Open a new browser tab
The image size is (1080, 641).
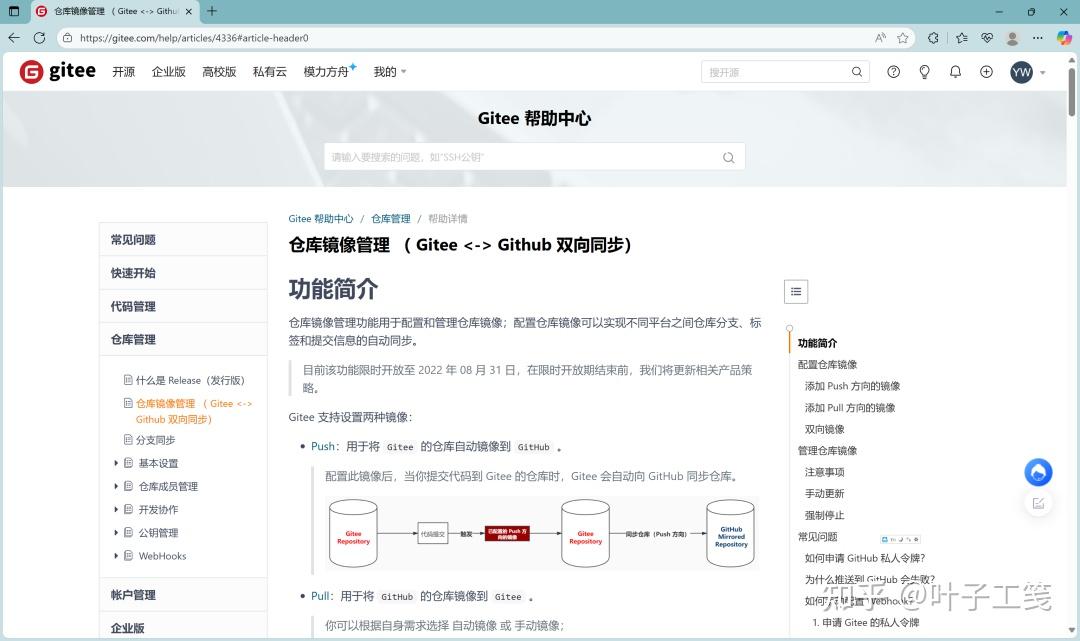(211, 11)
